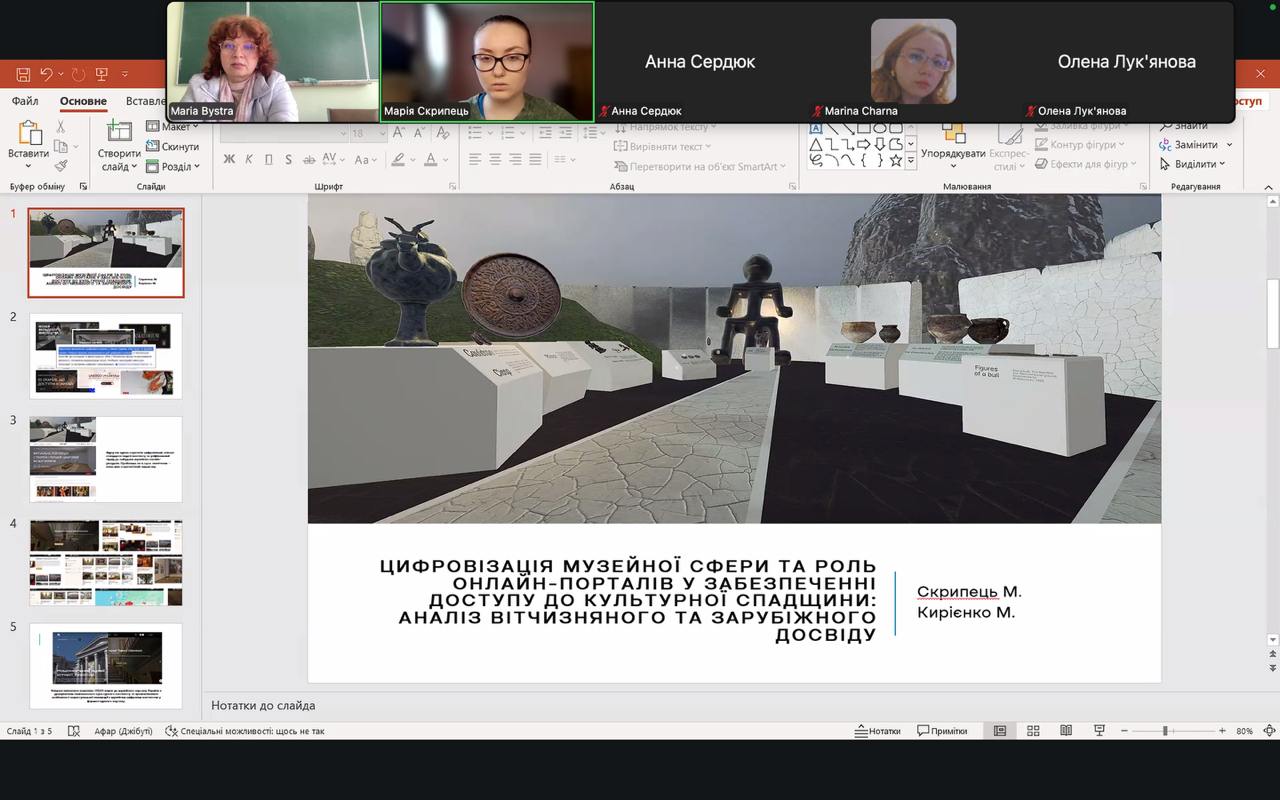Open the Файл menu tab

point(25,101)
